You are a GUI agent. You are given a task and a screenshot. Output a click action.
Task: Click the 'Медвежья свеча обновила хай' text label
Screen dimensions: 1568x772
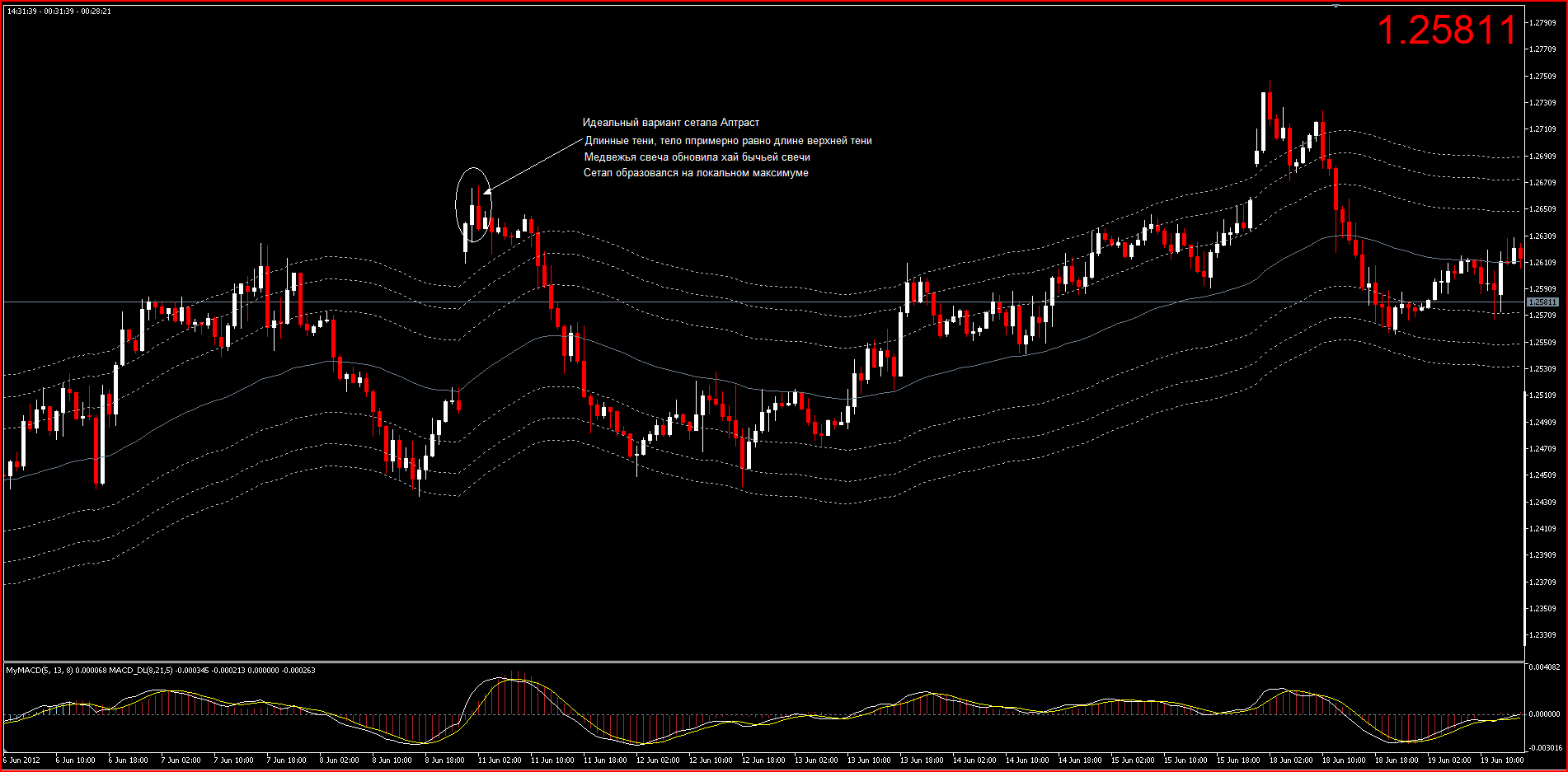click(x=697, y=157)
